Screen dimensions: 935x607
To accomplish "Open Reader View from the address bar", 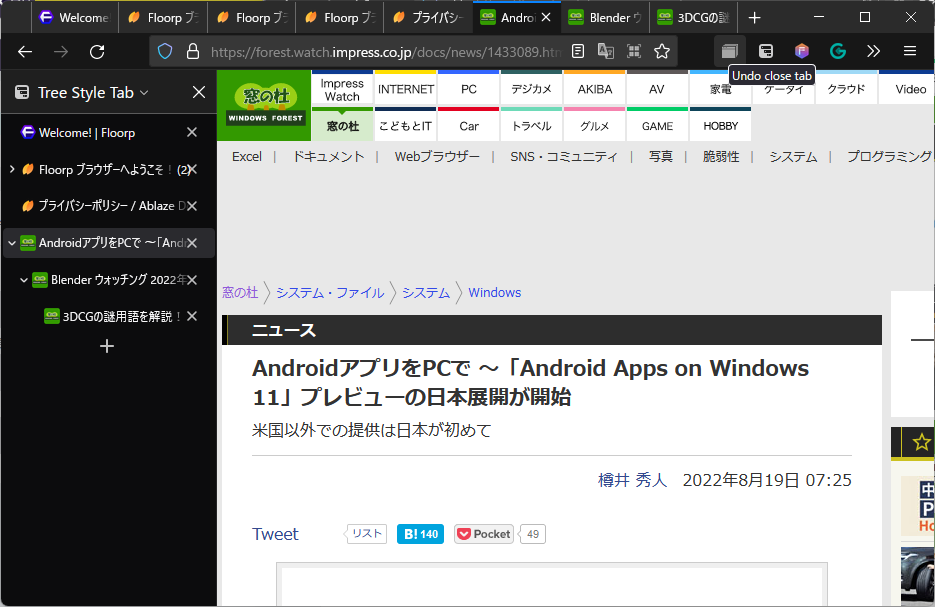I will coord(578,51).
